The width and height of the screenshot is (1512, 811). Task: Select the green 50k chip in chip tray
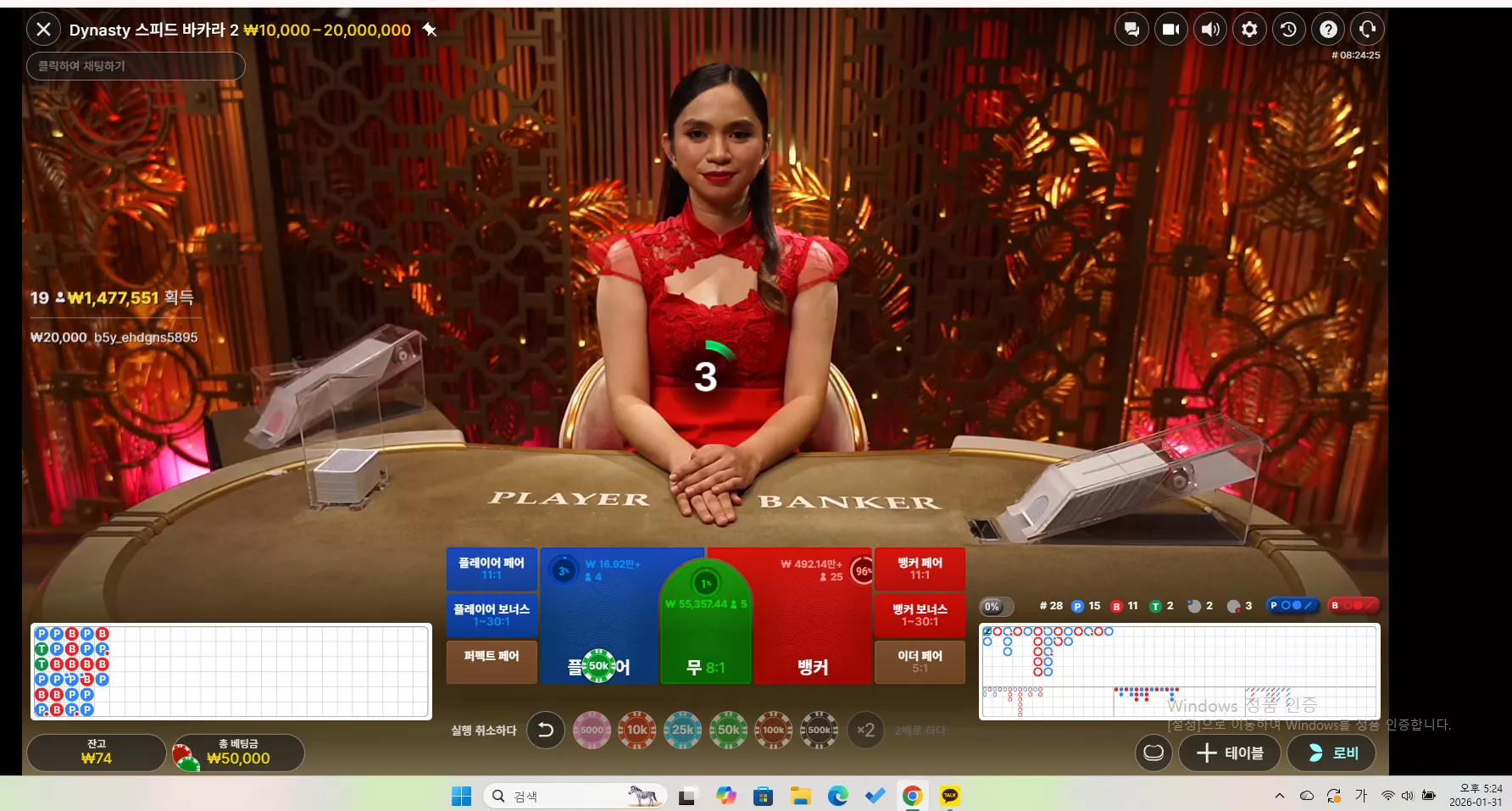729,730
